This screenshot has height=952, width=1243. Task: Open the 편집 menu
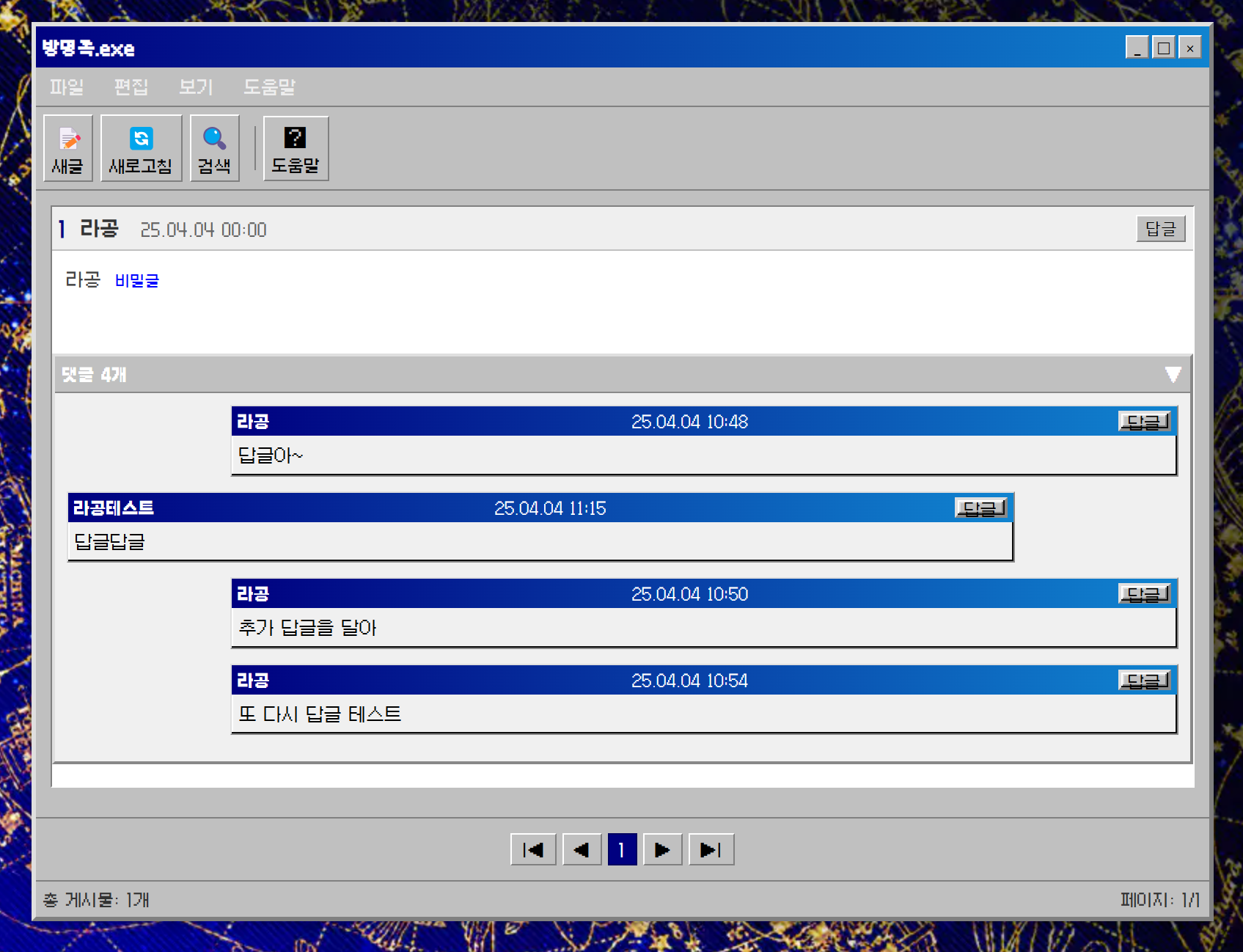(131, 87)
